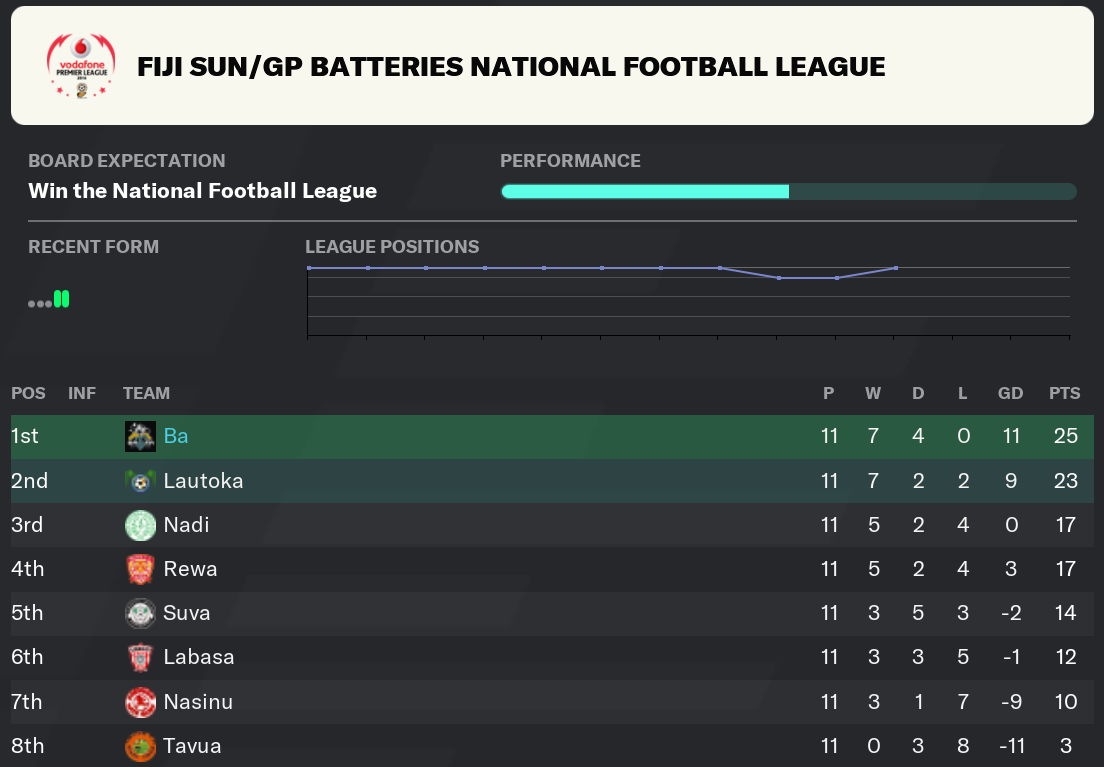Viewport: 1104px width, 767px height.
Task: Sort table by PTS column header
Action: click(1065, 393)
